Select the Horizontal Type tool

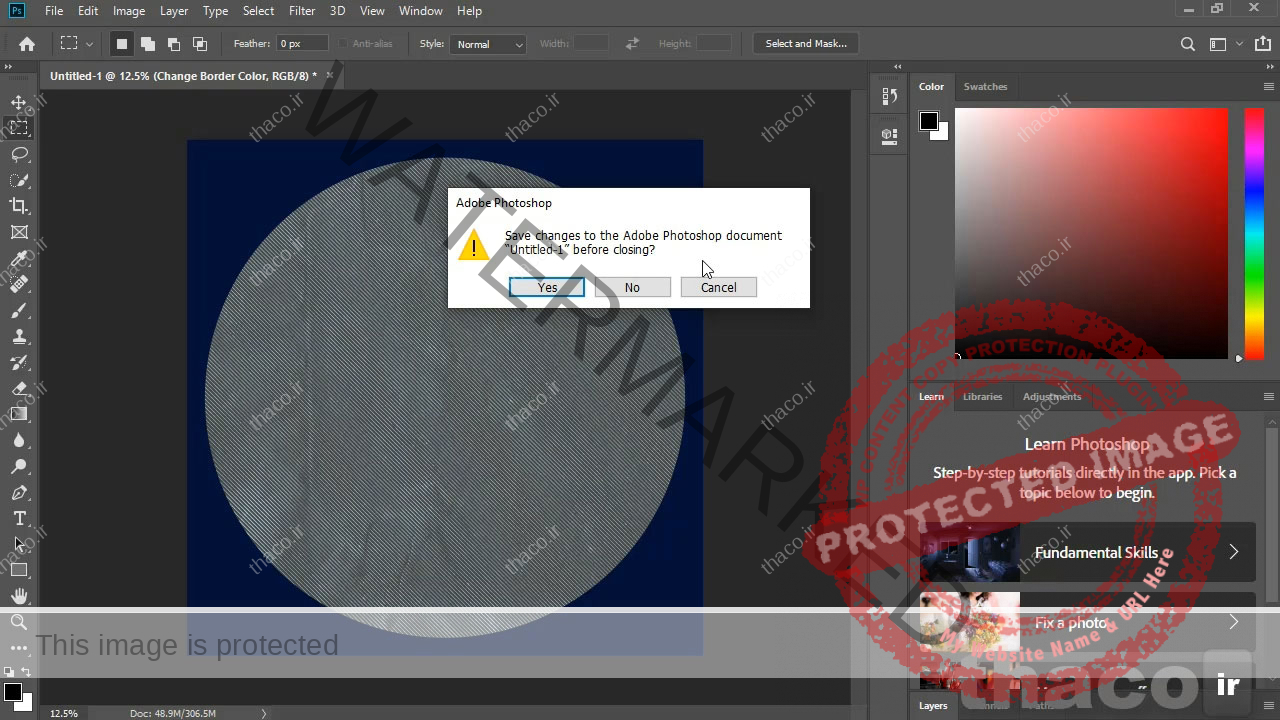pyautogui.click(x=19, y=518)
